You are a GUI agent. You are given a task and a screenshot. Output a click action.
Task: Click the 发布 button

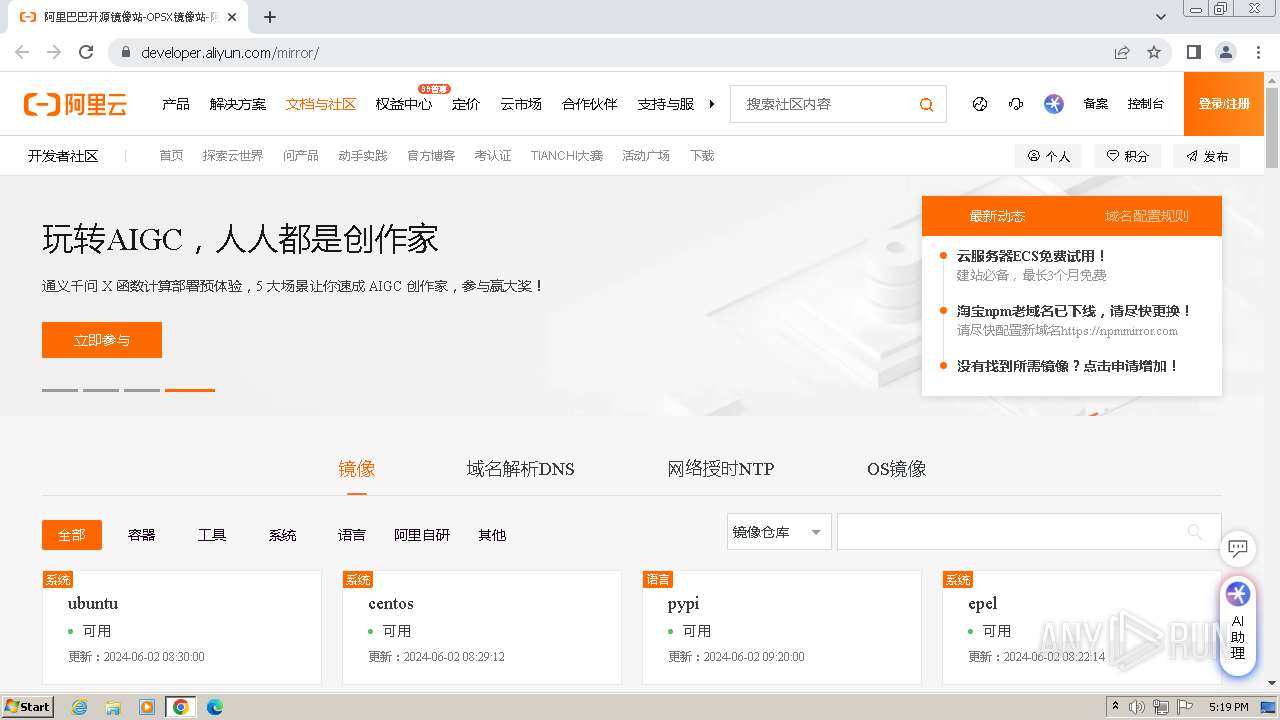[1207, 156]
